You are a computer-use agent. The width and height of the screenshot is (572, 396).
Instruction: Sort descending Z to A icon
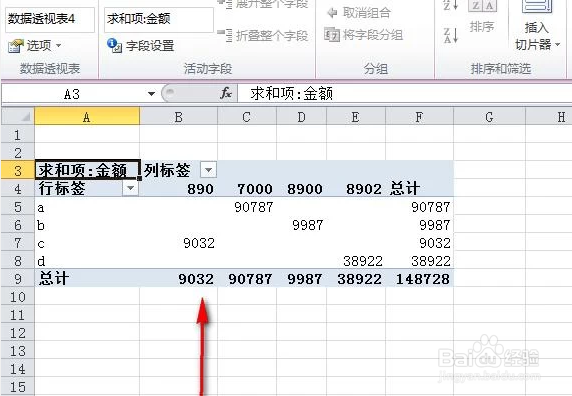[451, 35]
